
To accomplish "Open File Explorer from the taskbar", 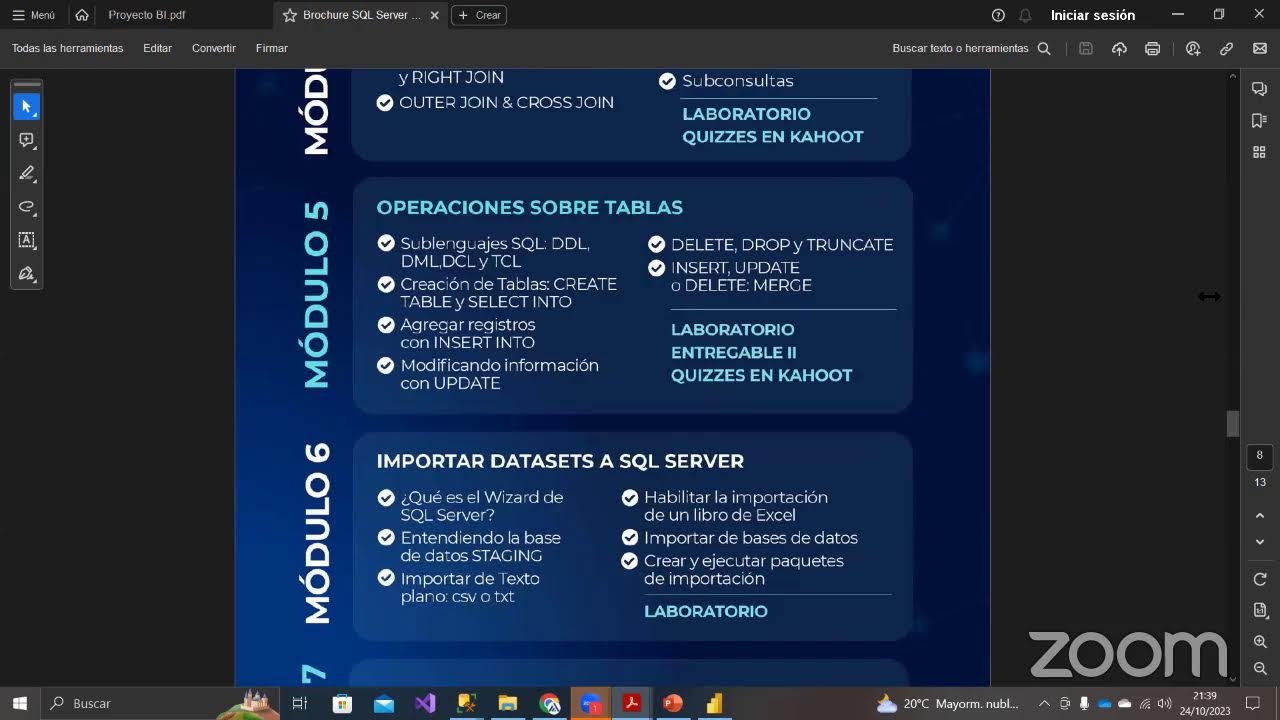I will tap(508, 703).
